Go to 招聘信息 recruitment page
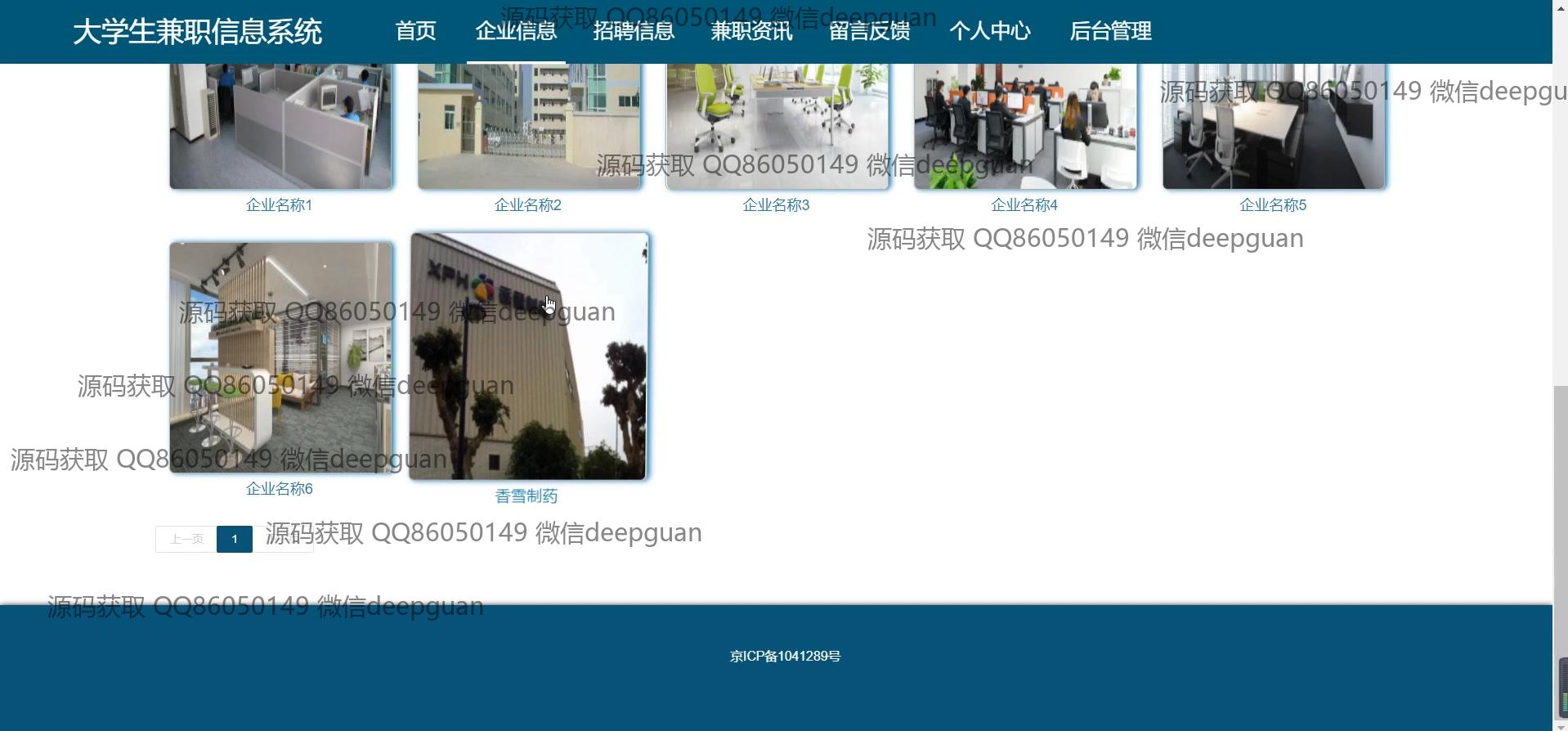This screenshot has width=1568, height=731. pos(634,31)
